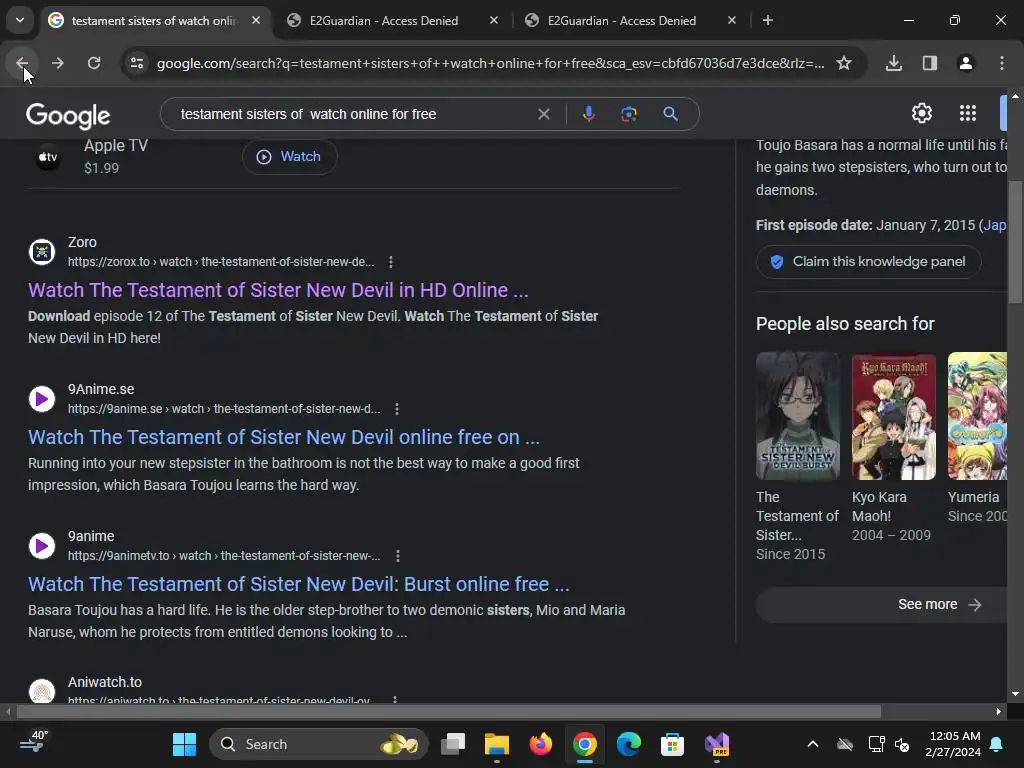The height and width of the screenshot is (768, 1024).
Task: Open more options for the 9animetv.to result
Action: (398, 556)
